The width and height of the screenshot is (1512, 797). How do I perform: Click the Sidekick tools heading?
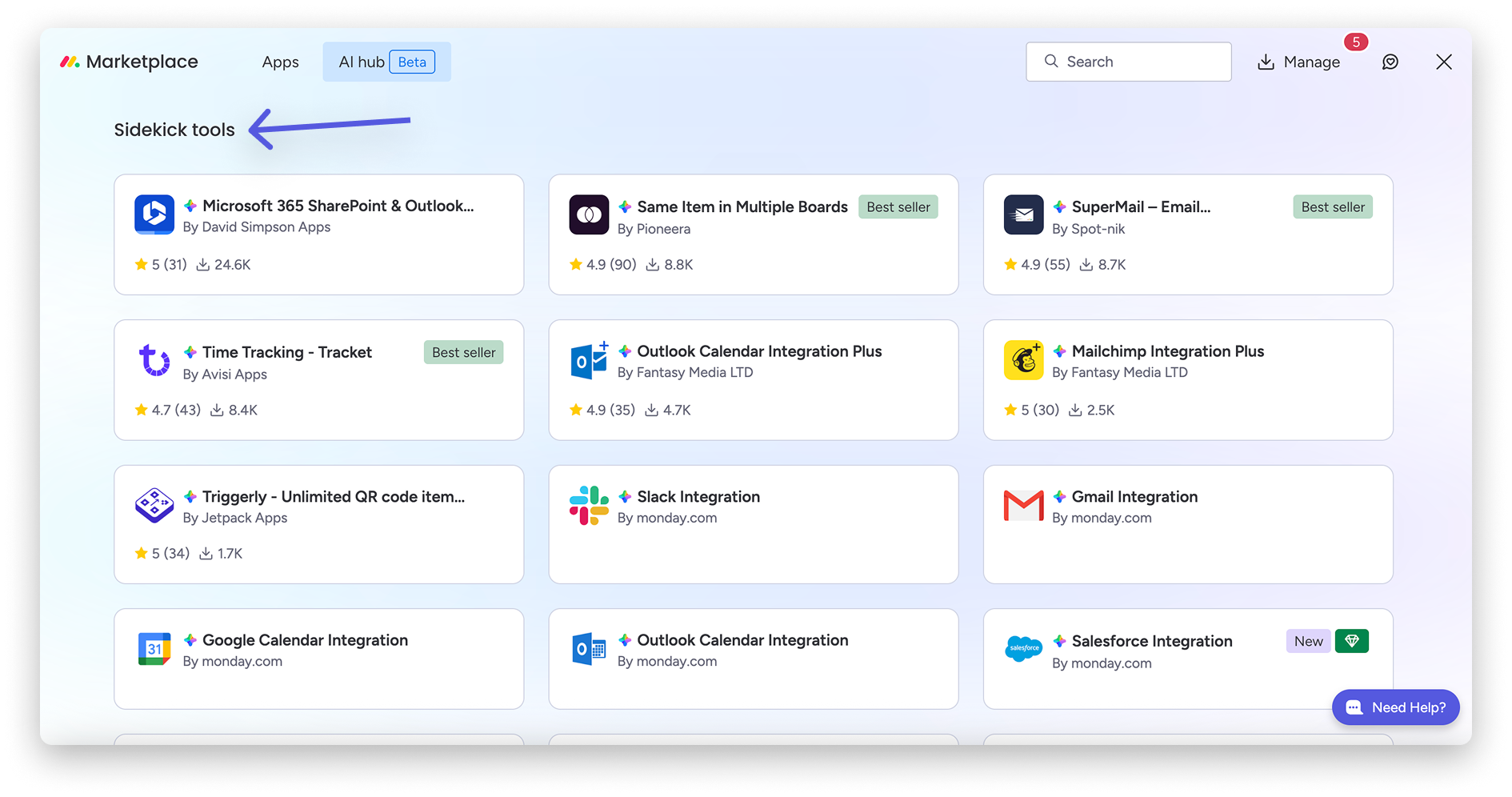point(174,130)
